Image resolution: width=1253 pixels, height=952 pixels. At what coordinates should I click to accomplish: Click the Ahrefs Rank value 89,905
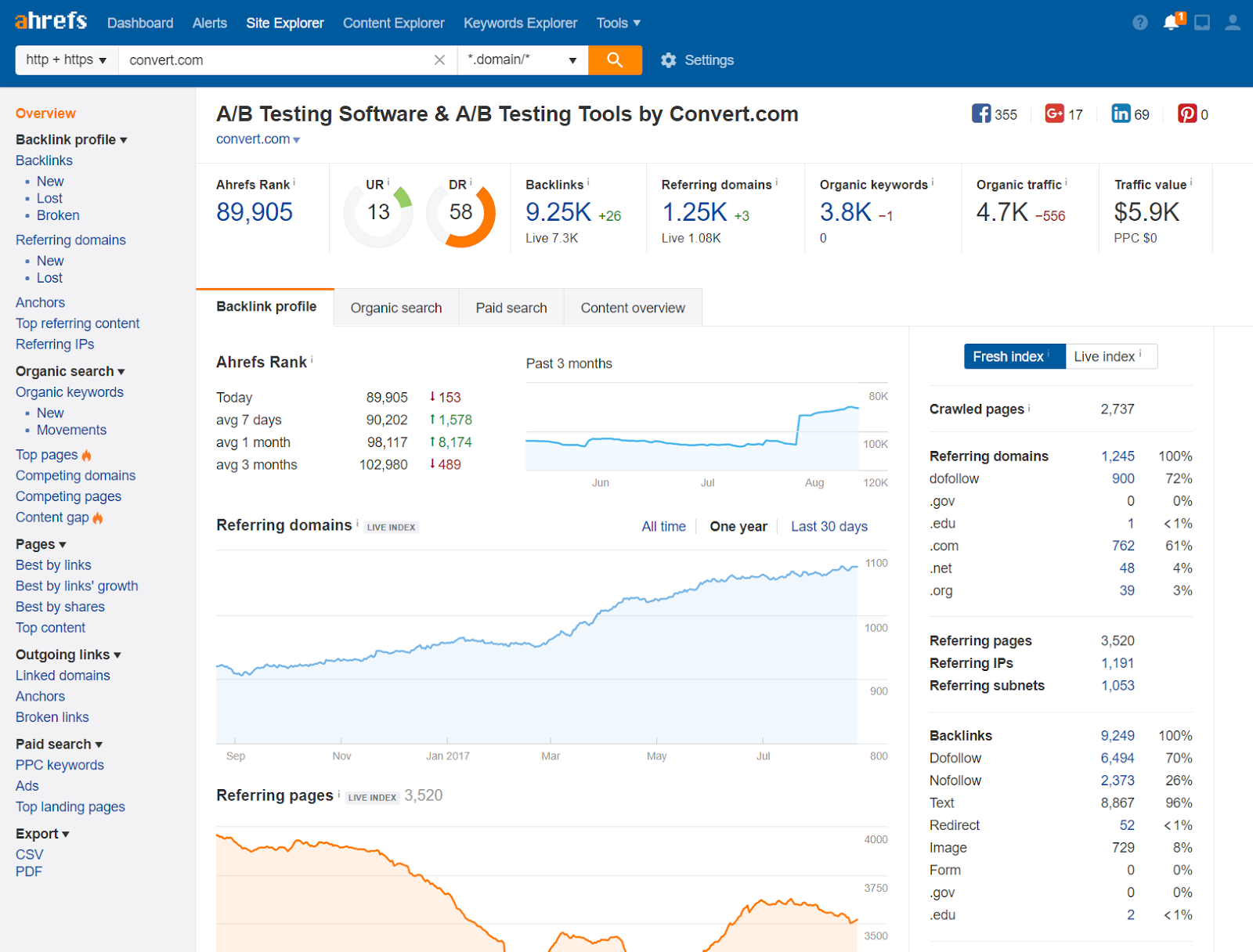(x=255, y=212)
